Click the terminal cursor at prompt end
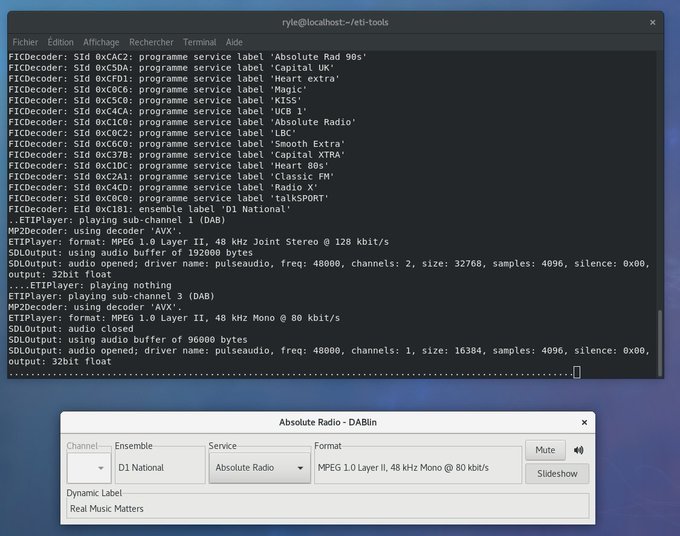 point(577,372)
